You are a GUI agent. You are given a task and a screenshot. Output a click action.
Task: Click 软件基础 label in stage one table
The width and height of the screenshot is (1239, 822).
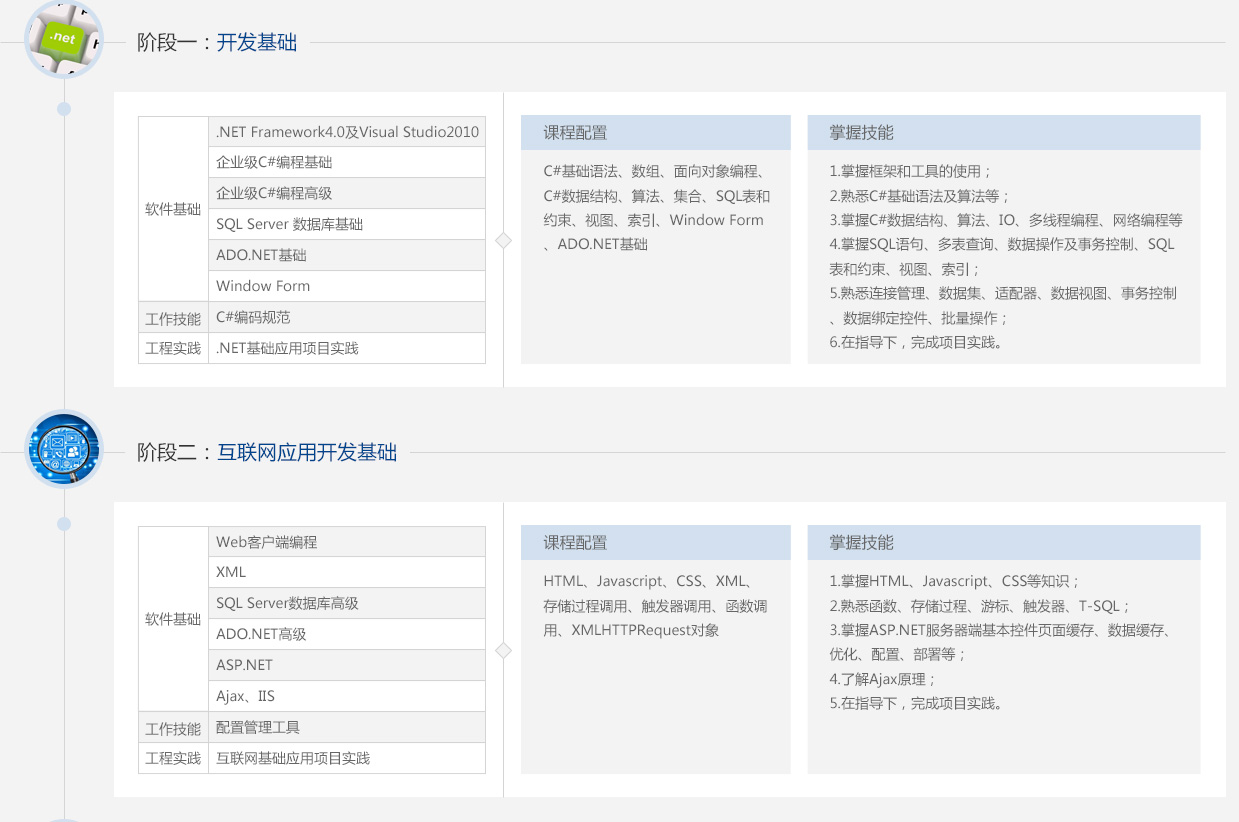173,209
